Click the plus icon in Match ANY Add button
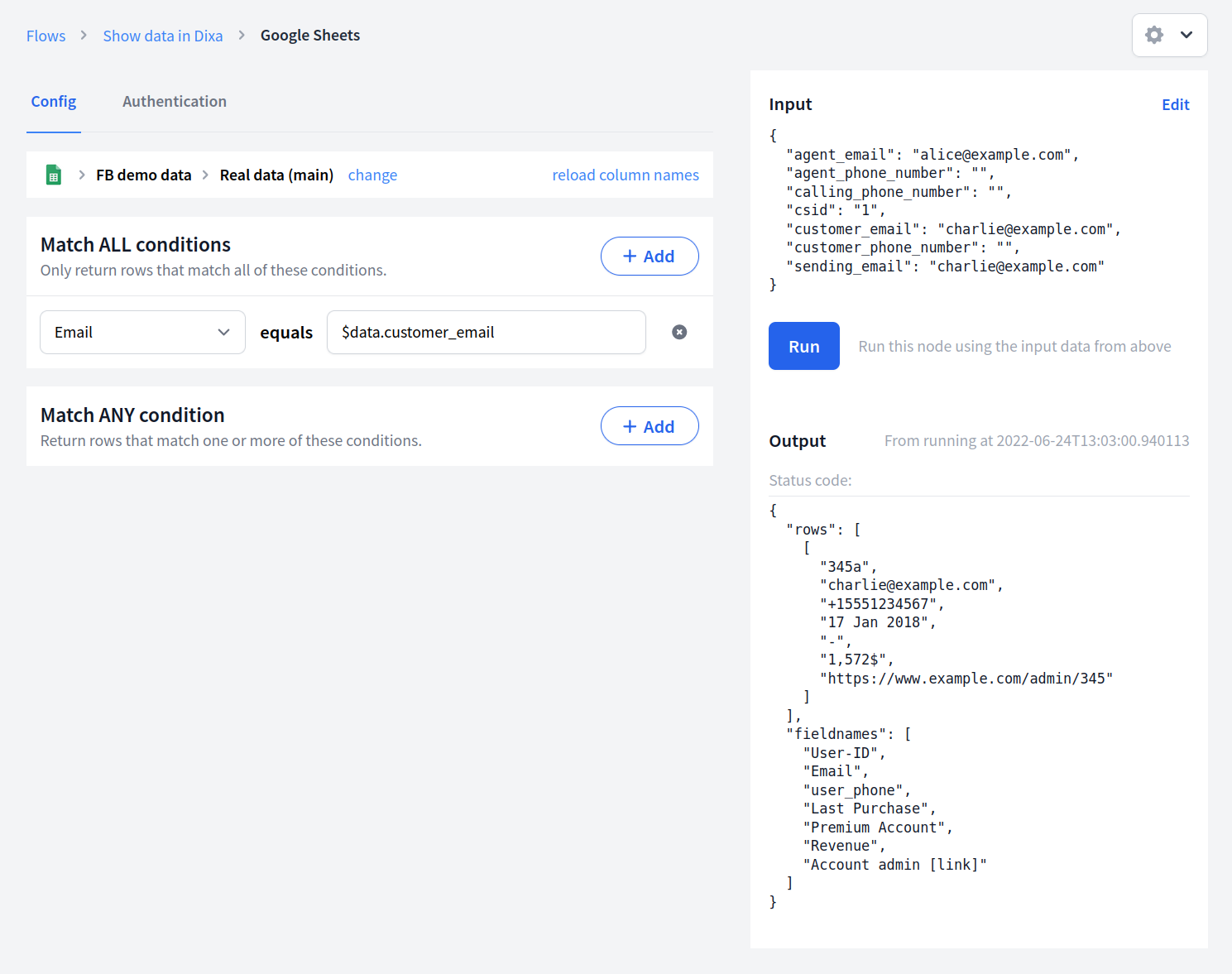 629,425
